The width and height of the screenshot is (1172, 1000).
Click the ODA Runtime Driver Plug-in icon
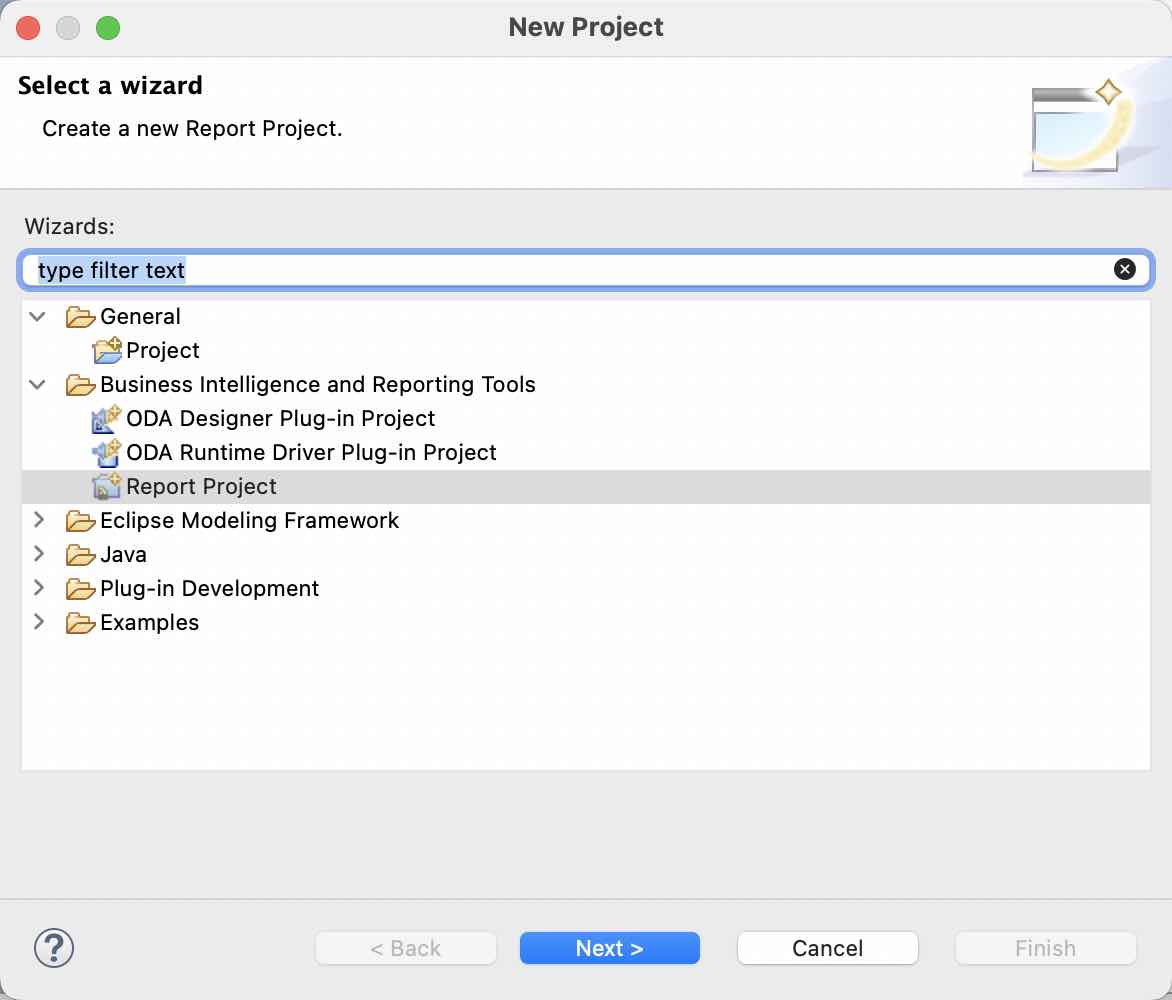click(106, 453)
